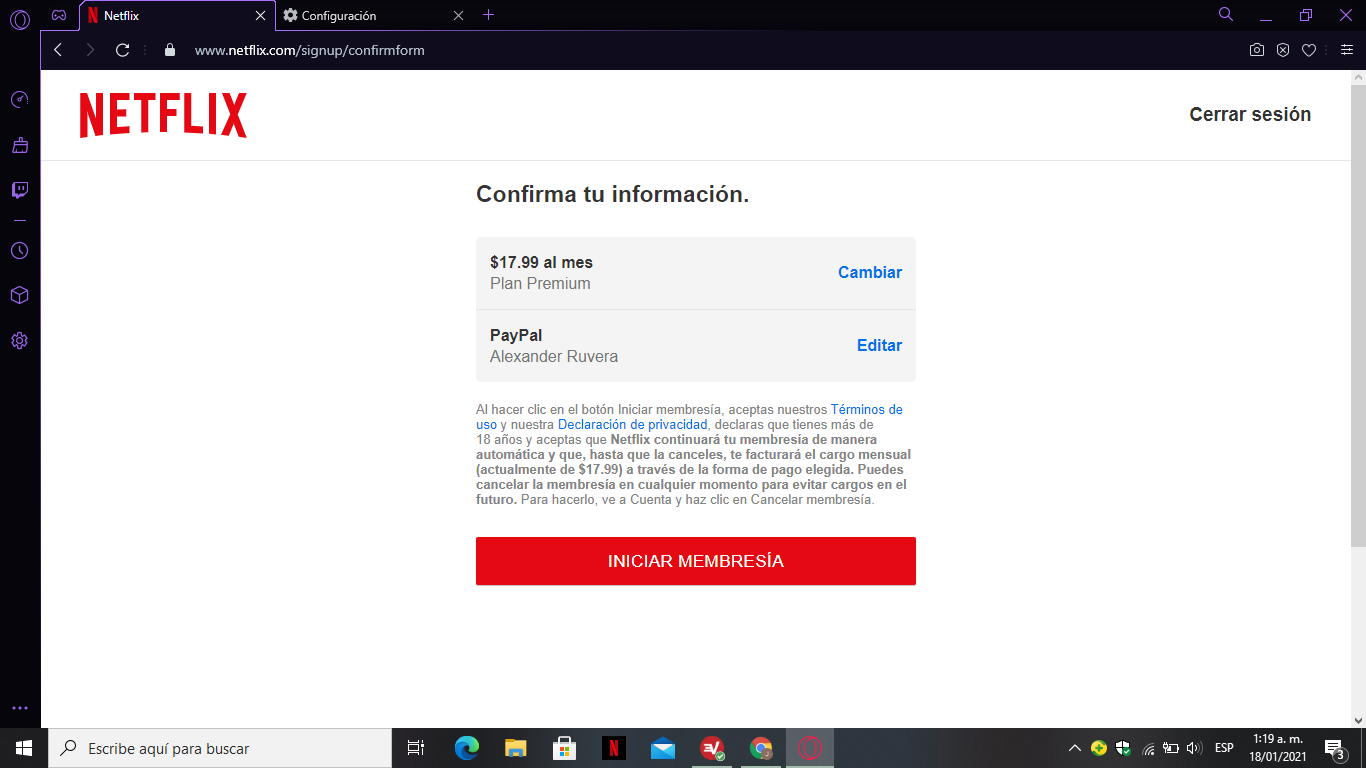Open the second sidebar icon below GX Control
This screenshot has height=768, width=1366.
tap(19, 146)
